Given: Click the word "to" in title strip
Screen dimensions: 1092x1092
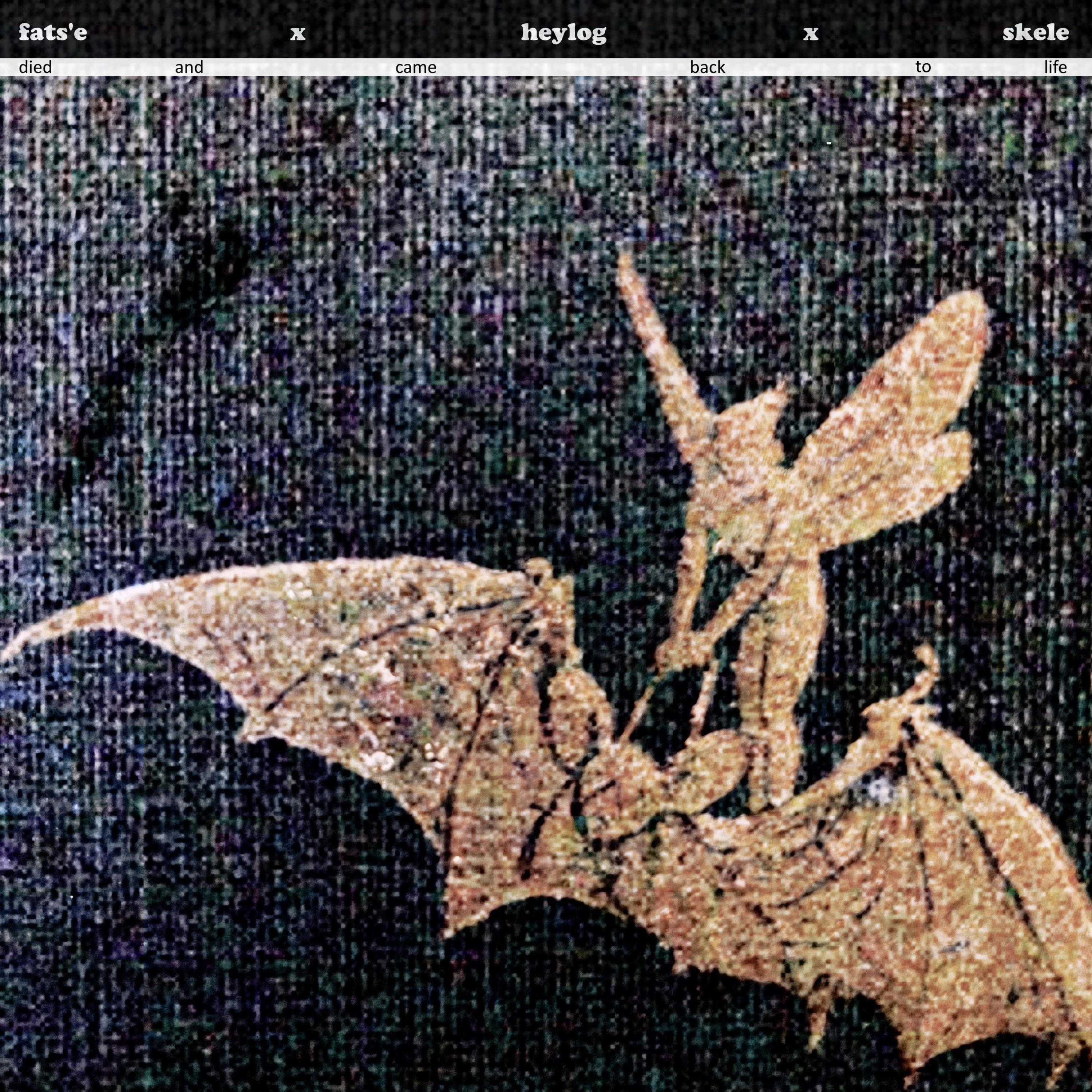Looking at the screenshot, I should tap(923, 67).
